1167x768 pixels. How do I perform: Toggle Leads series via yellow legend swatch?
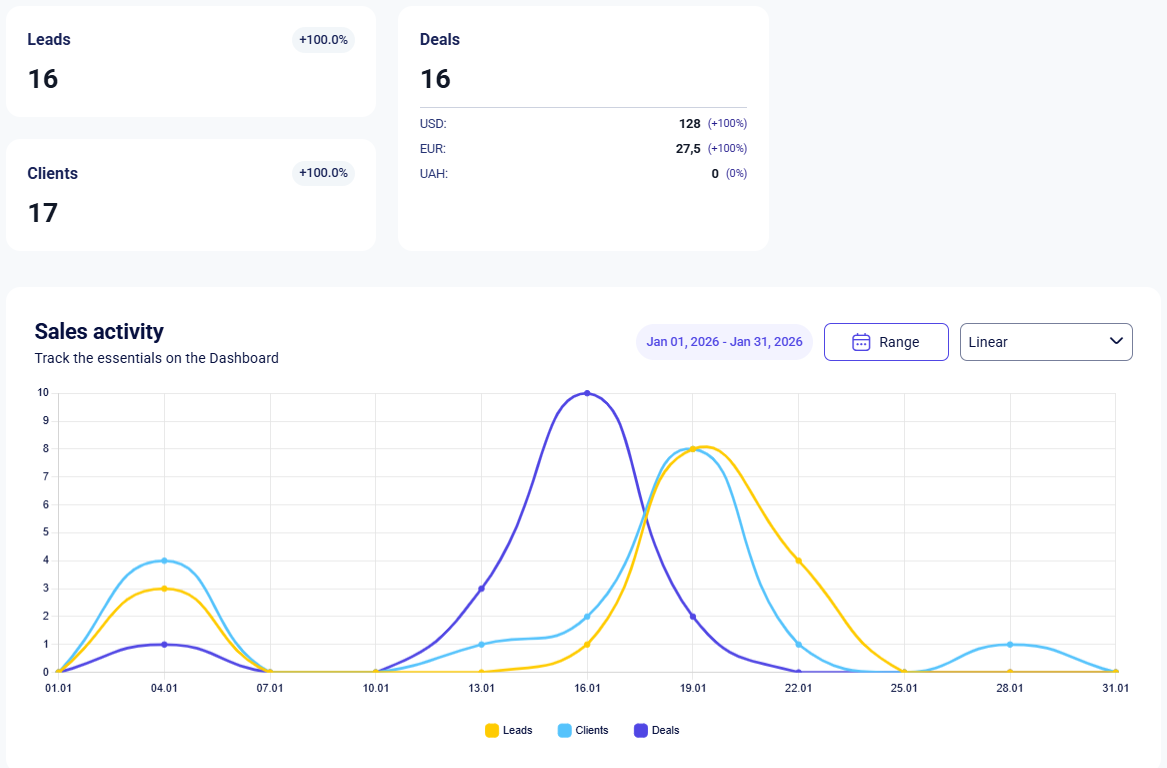coord(492,731)
